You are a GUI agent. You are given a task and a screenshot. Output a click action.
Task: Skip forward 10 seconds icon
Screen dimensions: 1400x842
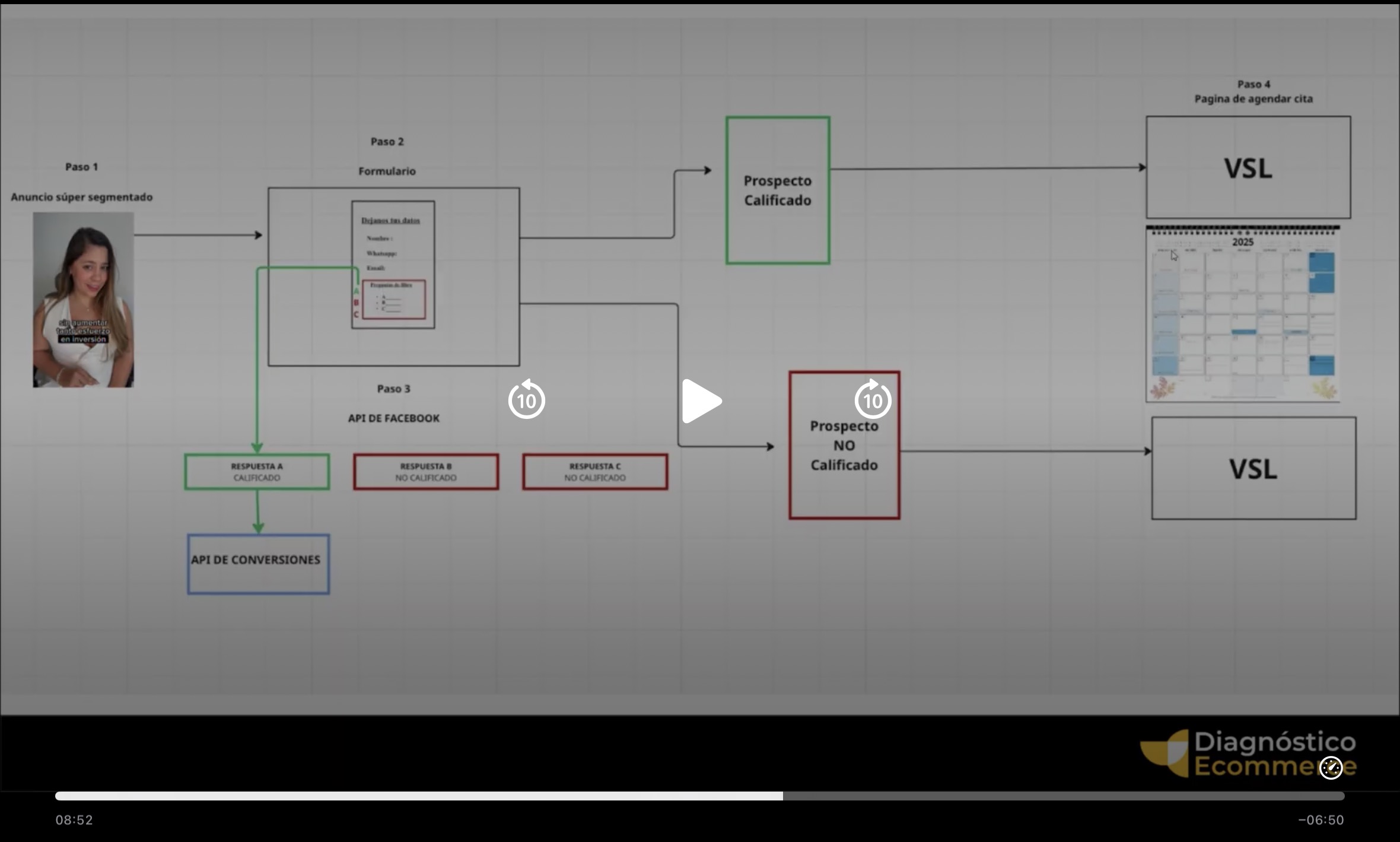pos(873,401)
